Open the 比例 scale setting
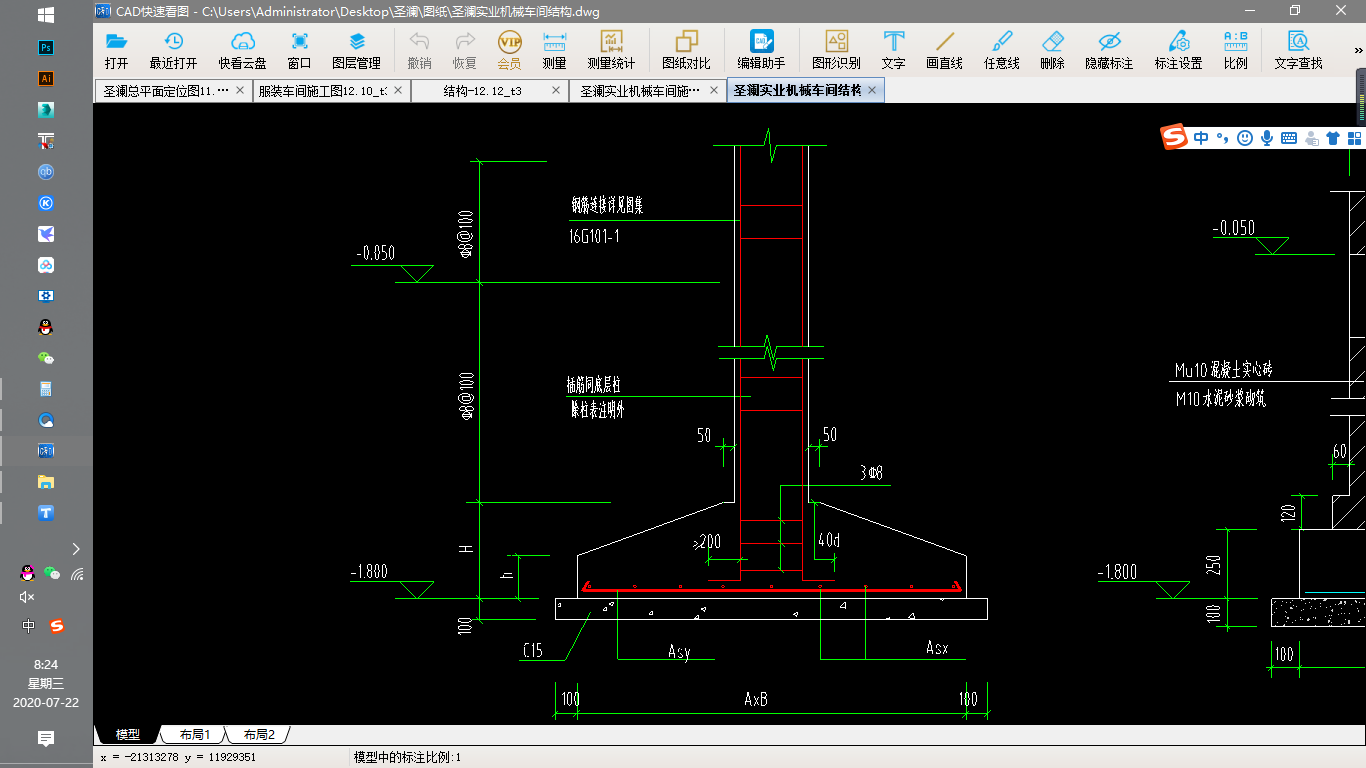The height and width of the screenshot is (768, 1366). 1235,50
